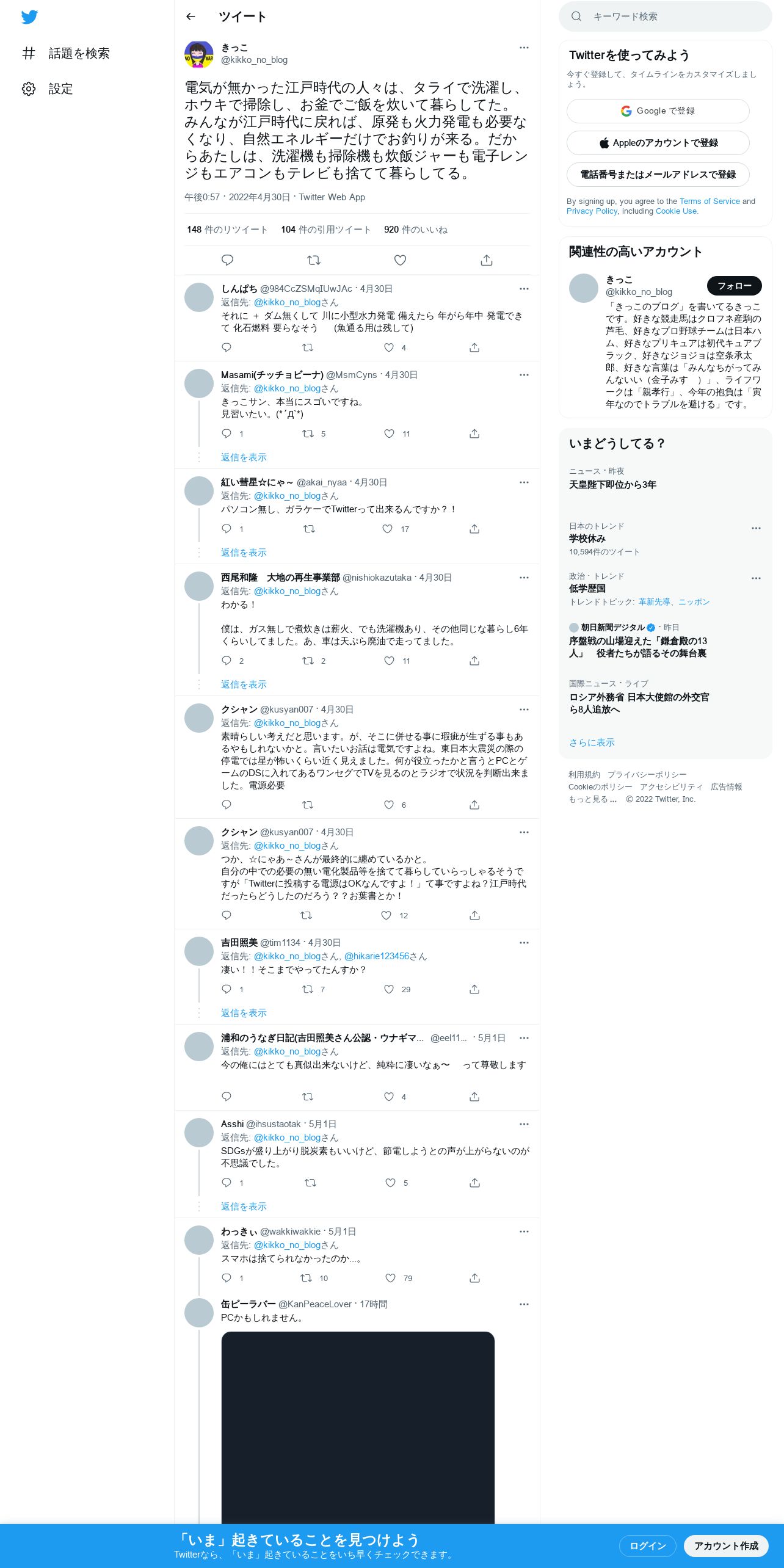Viewport: 784px width, 1568px height.
Task: Like しんぱち's reply
Action: [x=389, y=347]
